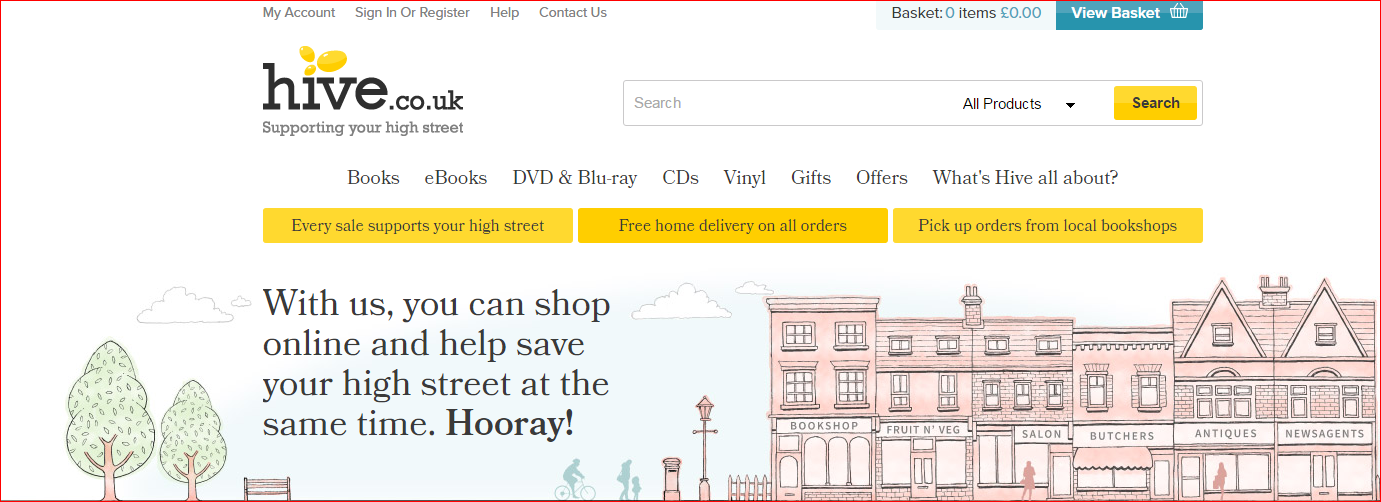The height and width of the screenshot is (502, 1381).
Task: Open My Account link
Action: [x=299, y=13]
